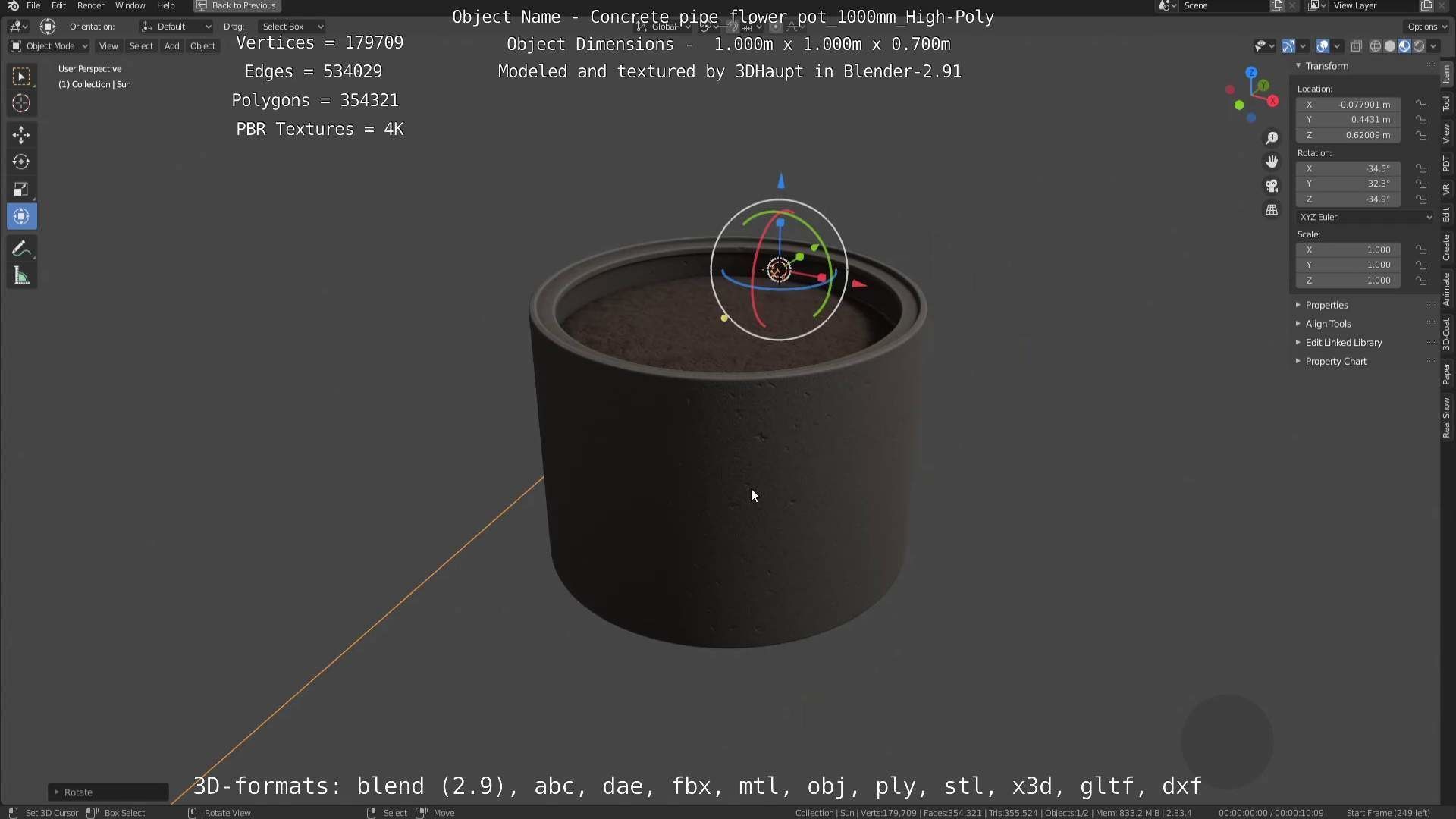Open the File menu
1456x819 pixels.
tap(33, 5)
